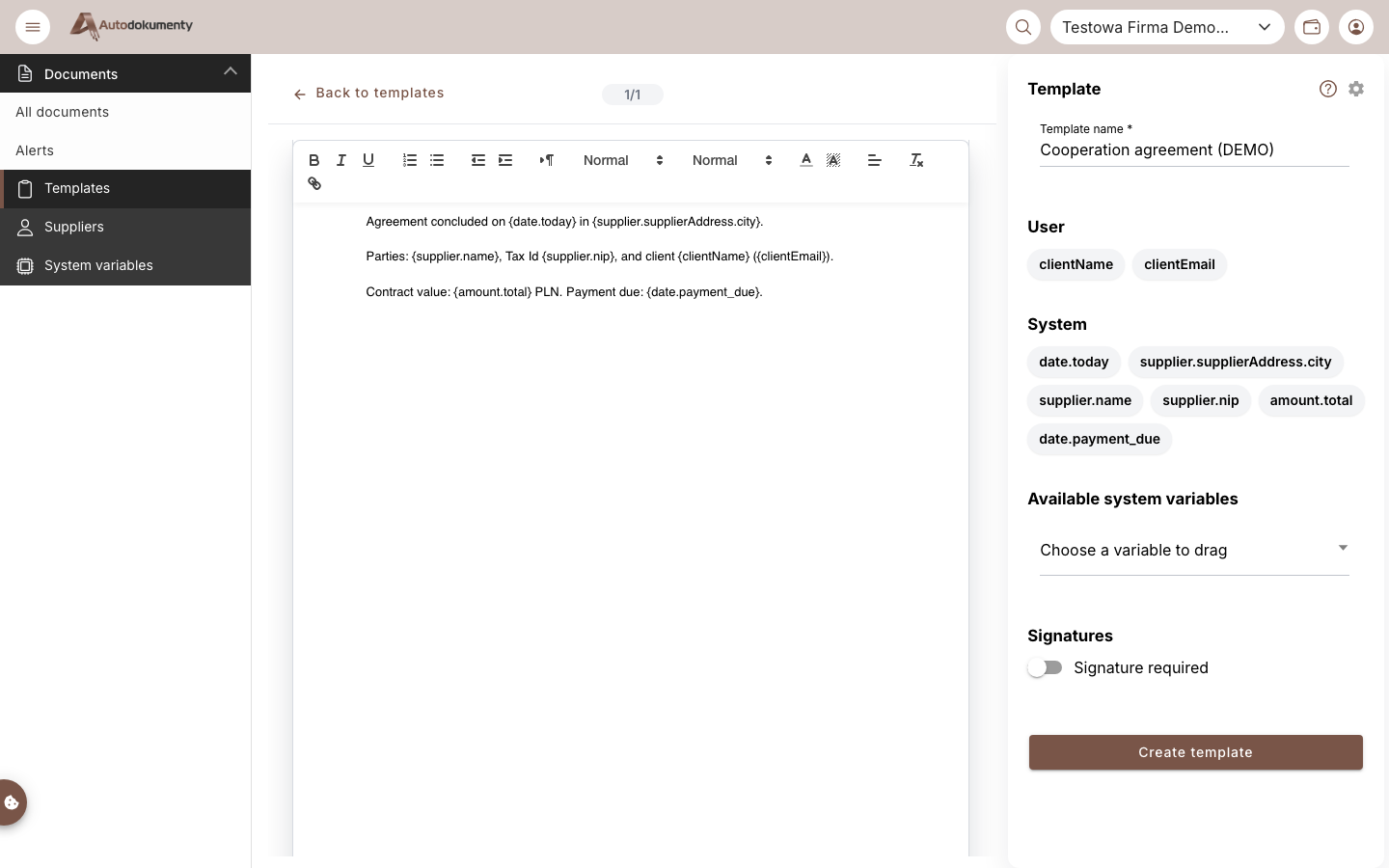The image size is (1389, 868).
Task: Focus the Template name input field
Action: coord(1194,150)
